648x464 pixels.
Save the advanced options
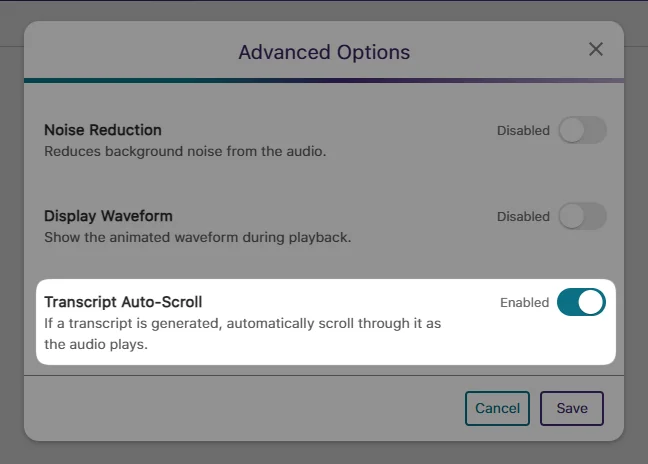point(572,408)
